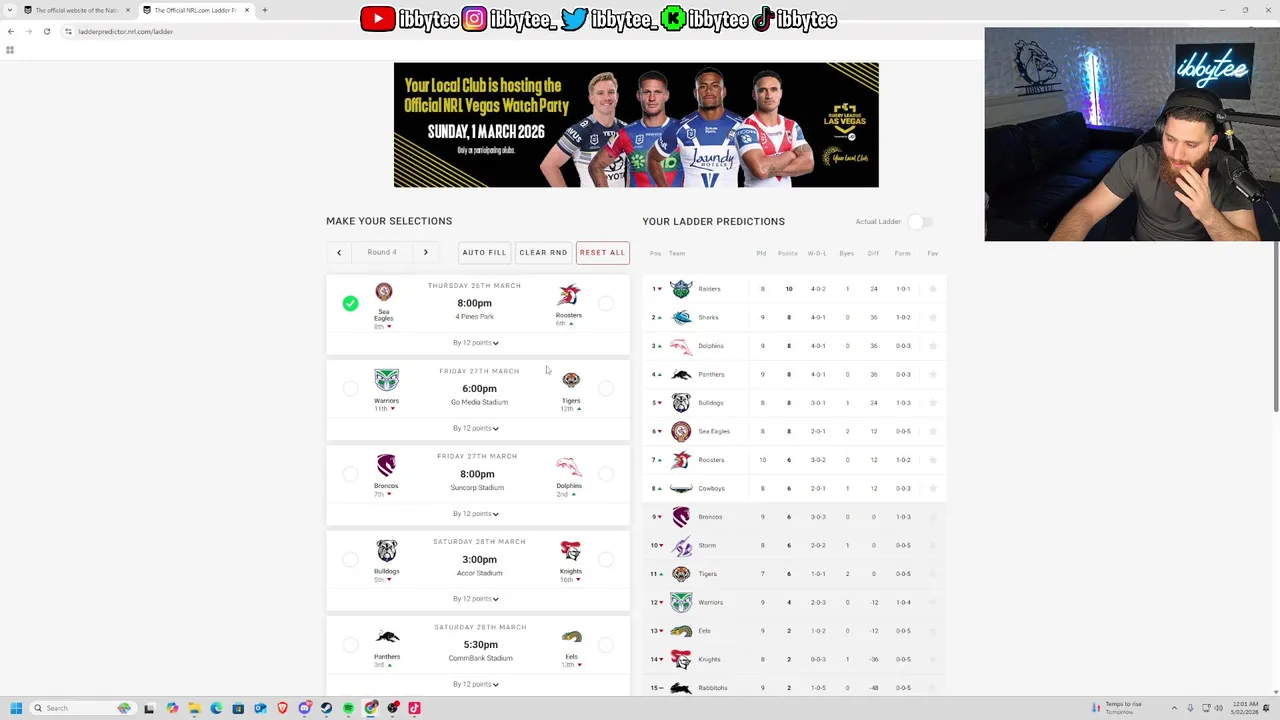The height and width of the screenshot is (720, 1280).
Task: Sort ladder by Diff column header
Action: [873, 254]
